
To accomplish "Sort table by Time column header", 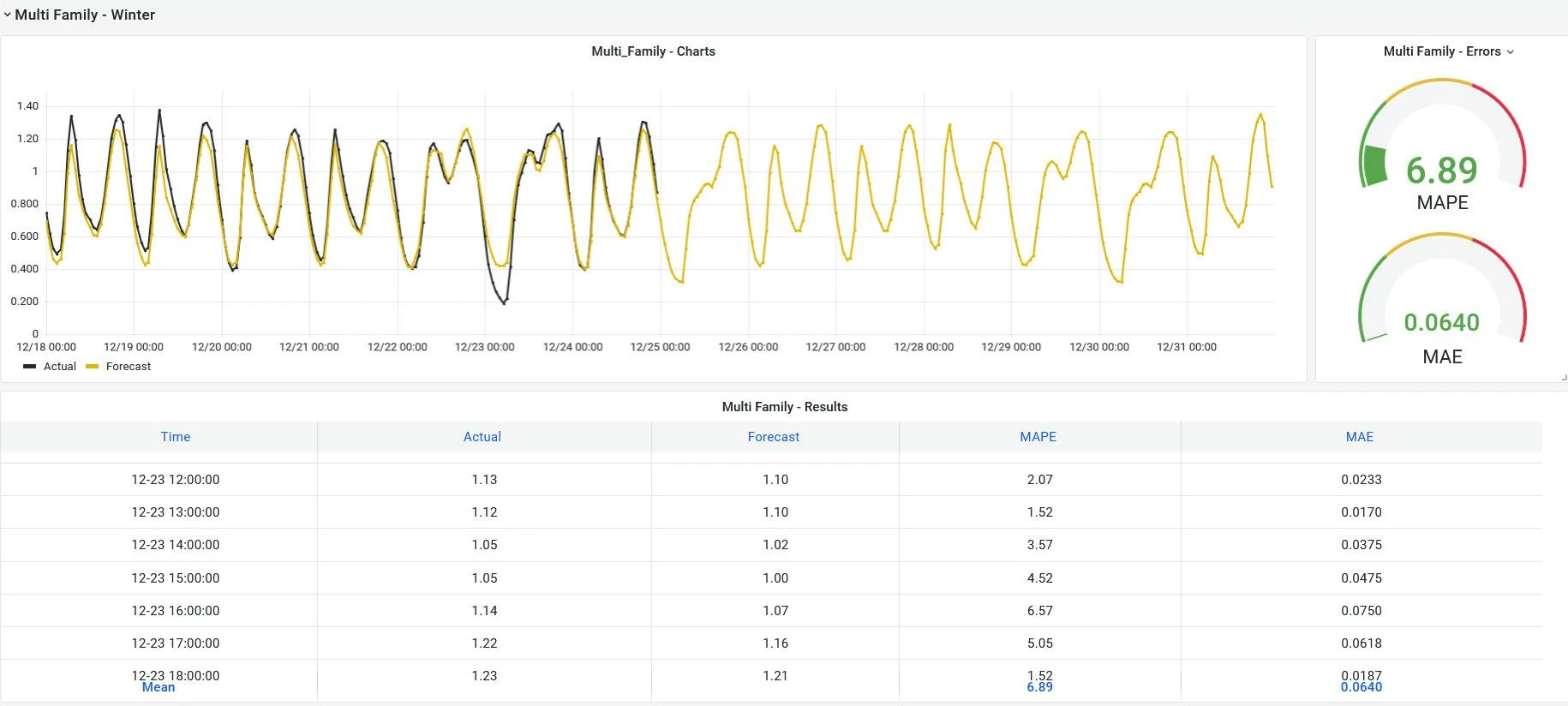I will [x=176, y=437].
